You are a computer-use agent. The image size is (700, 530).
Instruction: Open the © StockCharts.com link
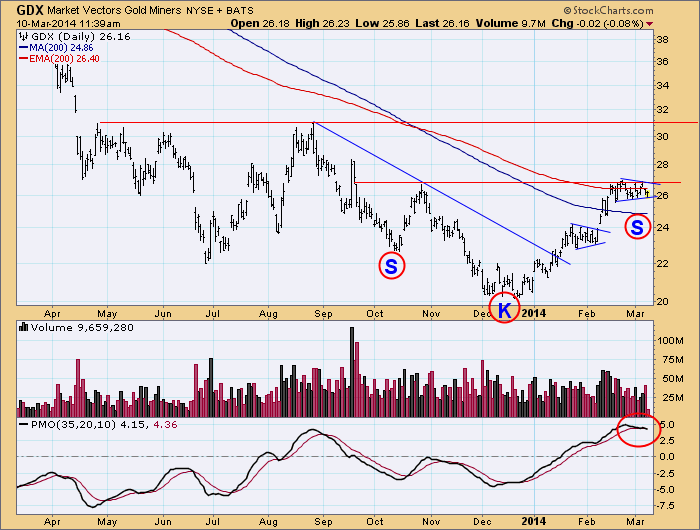tap(608, 10)
